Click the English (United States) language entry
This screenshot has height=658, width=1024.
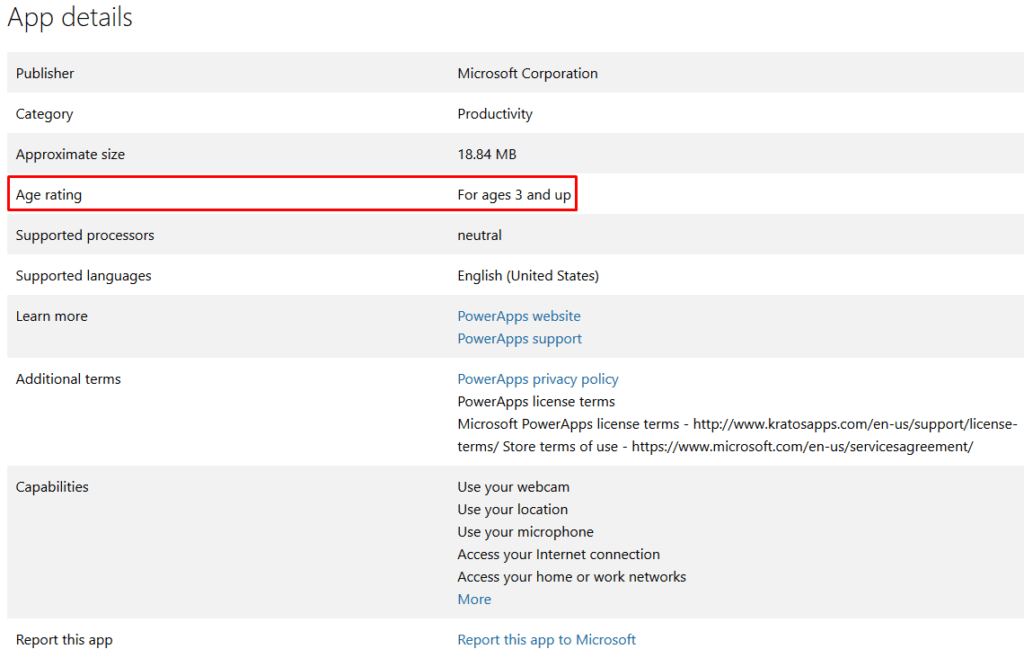pos(530,275)
